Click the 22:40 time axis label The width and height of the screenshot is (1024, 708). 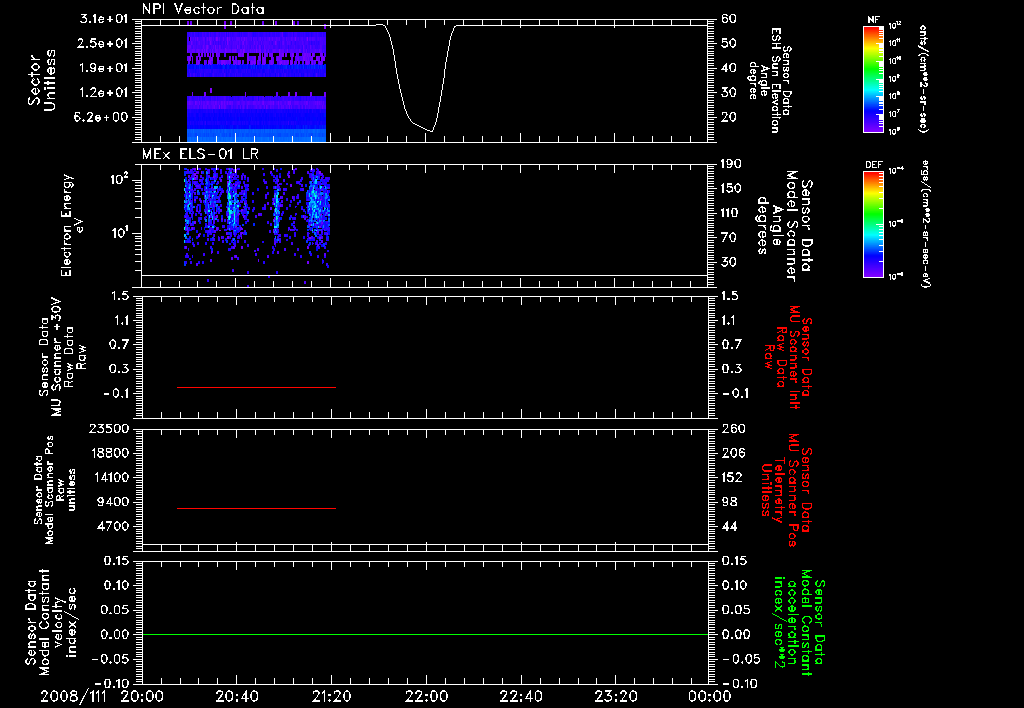521,696
